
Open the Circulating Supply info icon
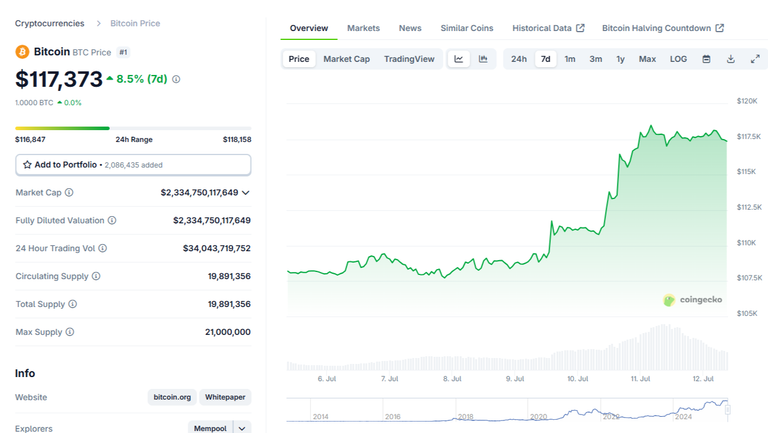click(x=96, y=276)
